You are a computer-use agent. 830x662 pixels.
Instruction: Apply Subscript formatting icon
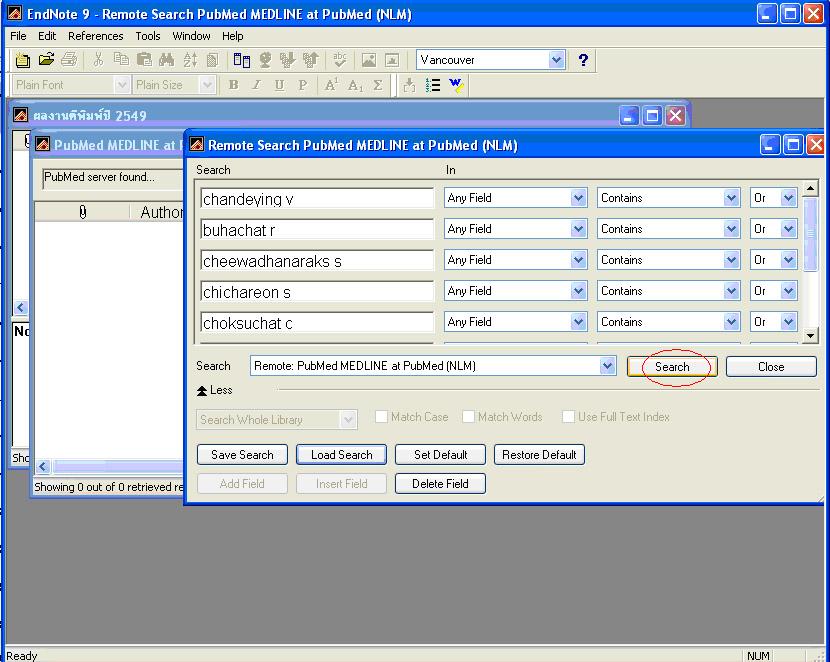click(x=355, y=85)
